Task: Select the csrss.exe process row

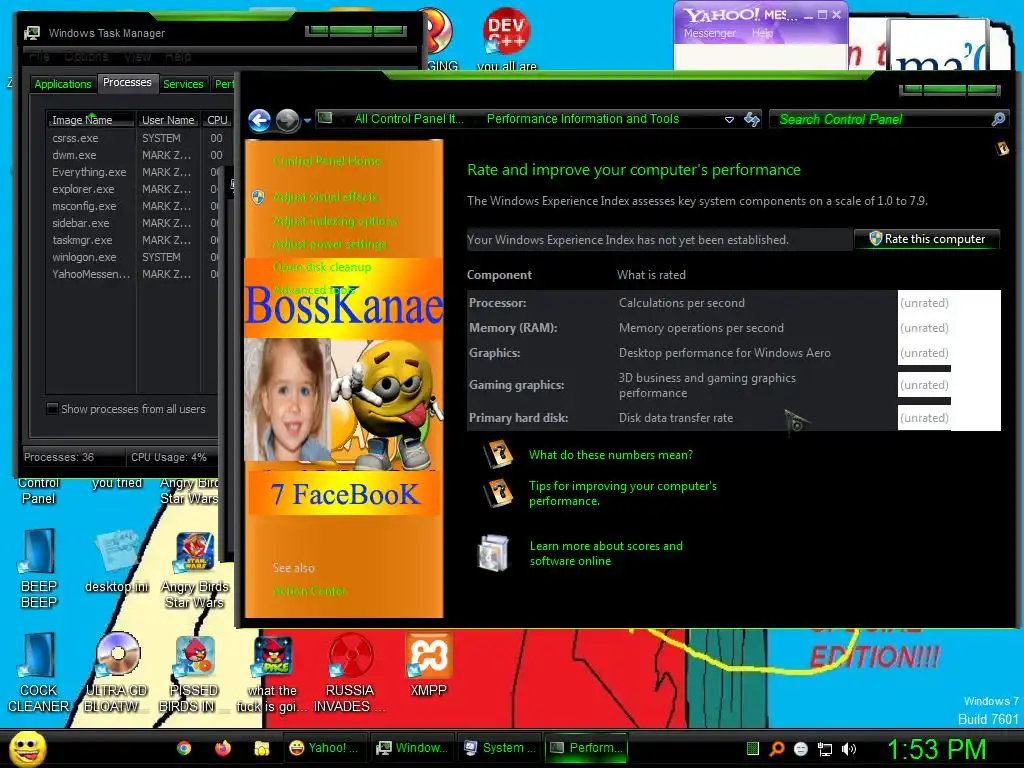Action: [135, 138]
